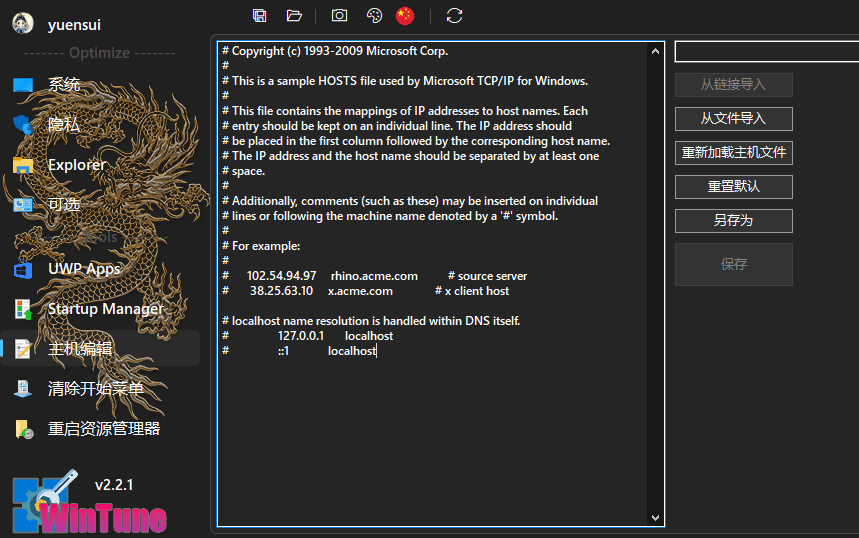Click the yuensui username text
This screenshot has width=859, height=538.
pyautogui.click(x=74, y=25)
